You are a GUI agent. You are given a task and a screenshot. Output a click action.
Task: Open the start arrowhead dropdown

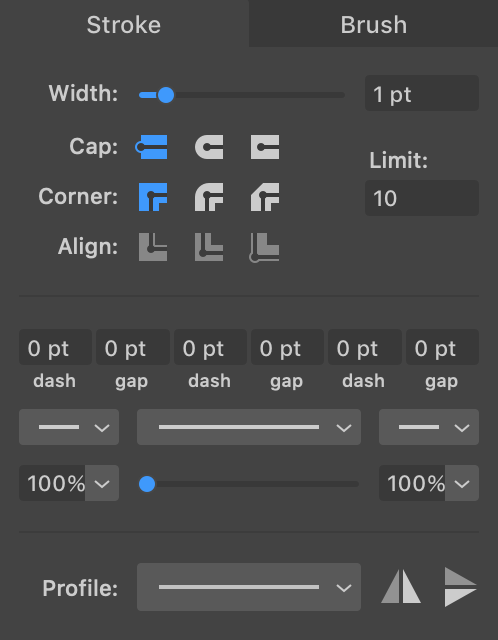point(69,427)
